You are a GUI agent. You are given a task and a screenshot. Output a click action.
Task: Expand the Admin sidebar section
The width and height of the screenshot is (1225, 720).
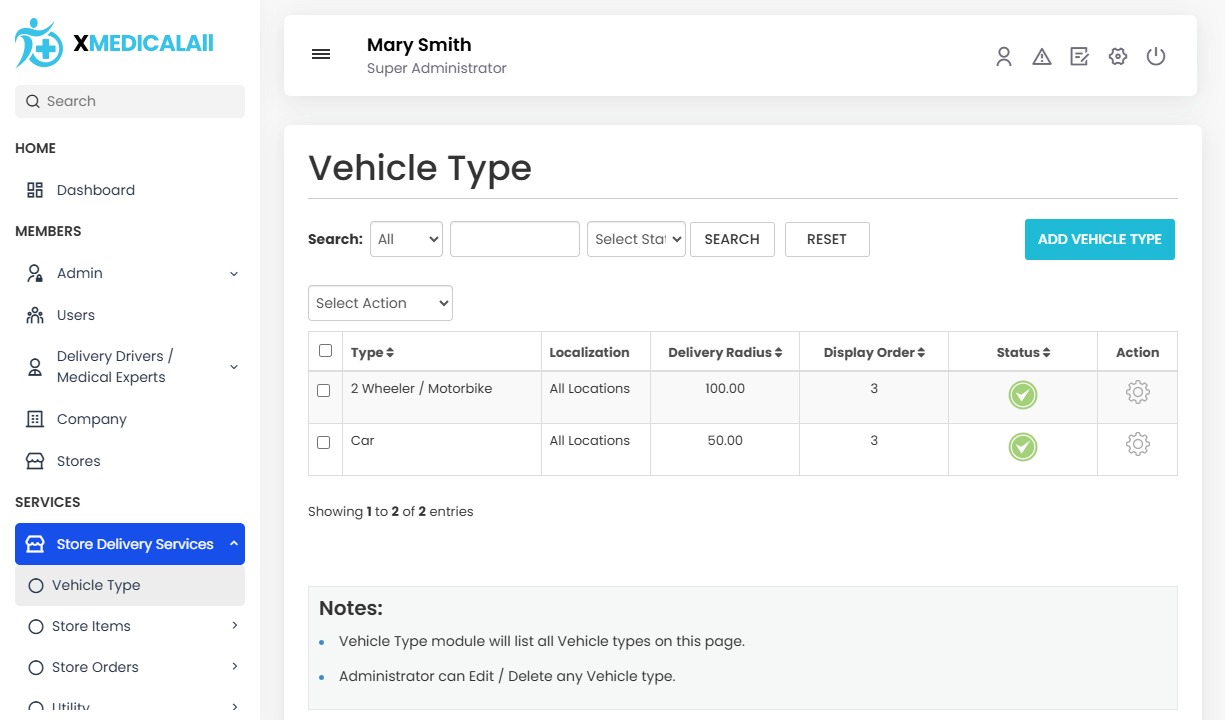(x=79, y=272)
